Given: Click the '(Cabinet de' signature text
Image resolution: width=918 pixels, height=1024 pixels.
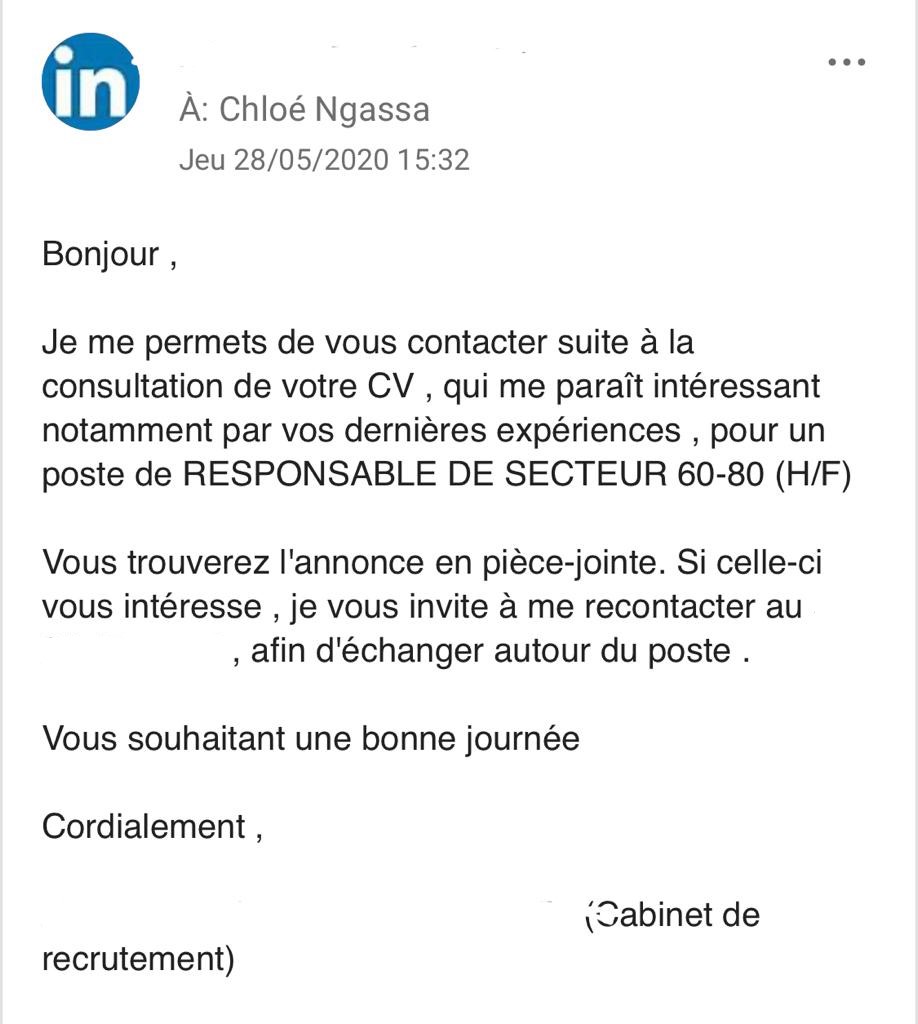Looking at the screenshot, I should pos(672,915).
